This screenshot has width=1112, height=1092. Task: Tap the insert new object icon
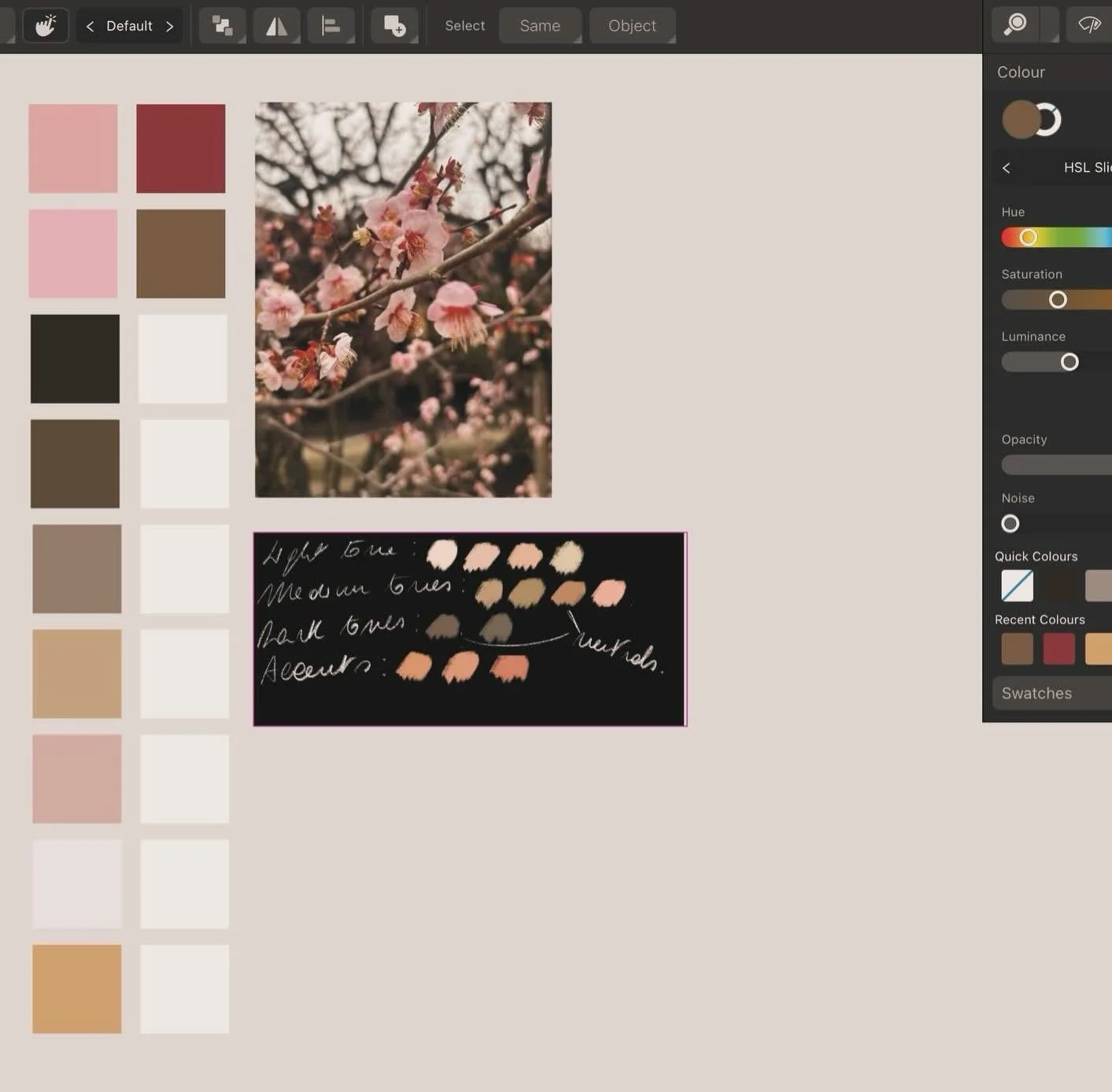tap(395, 25)
